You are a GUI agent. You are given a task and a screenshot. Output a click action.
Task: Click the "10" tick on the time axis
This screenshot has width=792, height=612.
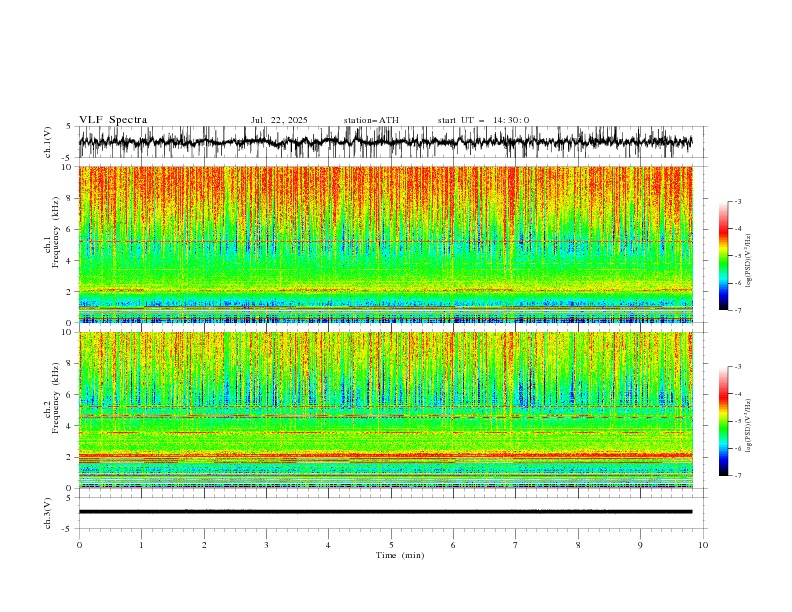tap(703, 545)
